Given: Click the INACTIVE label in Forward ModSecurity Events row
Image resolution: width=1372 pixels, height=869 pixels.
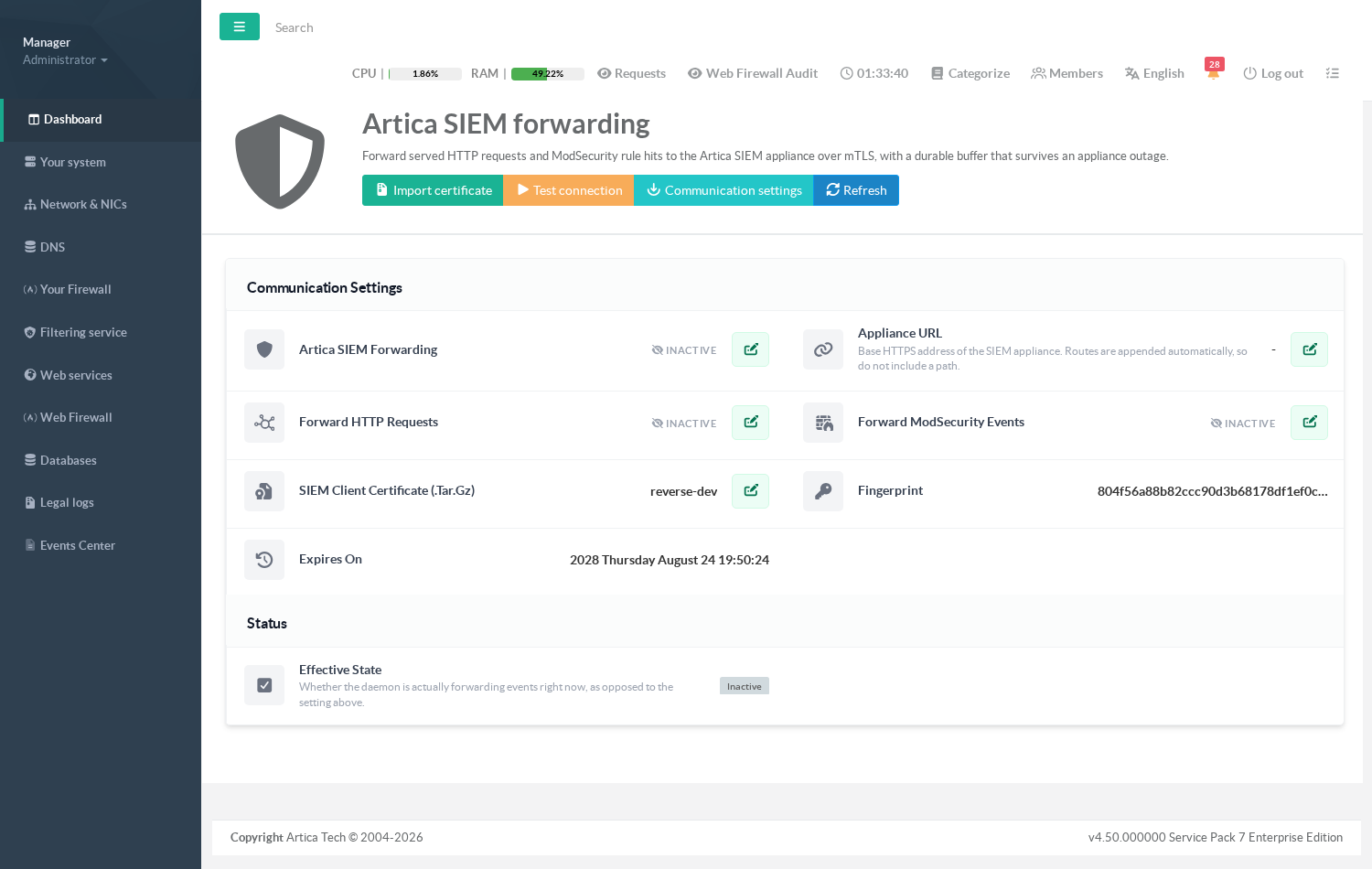Looking at the screenshot, I should [1243, 424].
